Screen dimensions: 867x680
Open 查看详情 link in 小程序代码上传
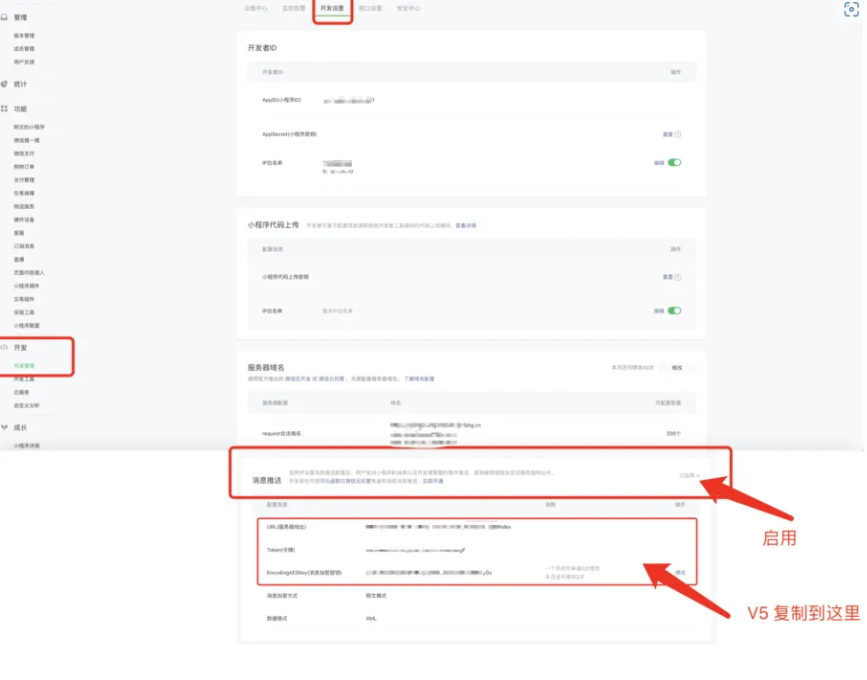click(x=466, y=226)
